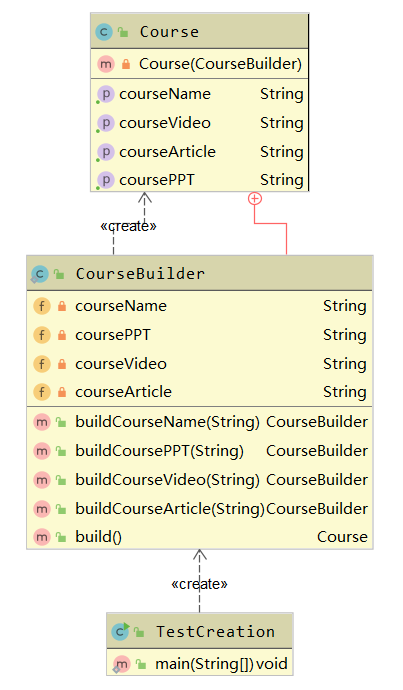Screen dimensions: 403x690
Task: Click the property icon next to courseName in Course
Action: [x=106, y=94]
